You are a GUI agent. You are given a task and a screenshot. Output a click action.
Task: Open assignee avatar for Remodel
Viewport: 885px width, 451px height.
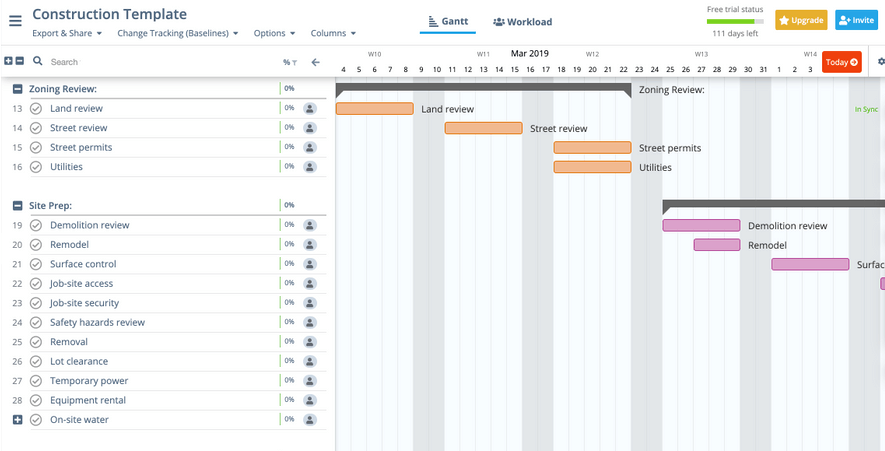click(309, 245)
